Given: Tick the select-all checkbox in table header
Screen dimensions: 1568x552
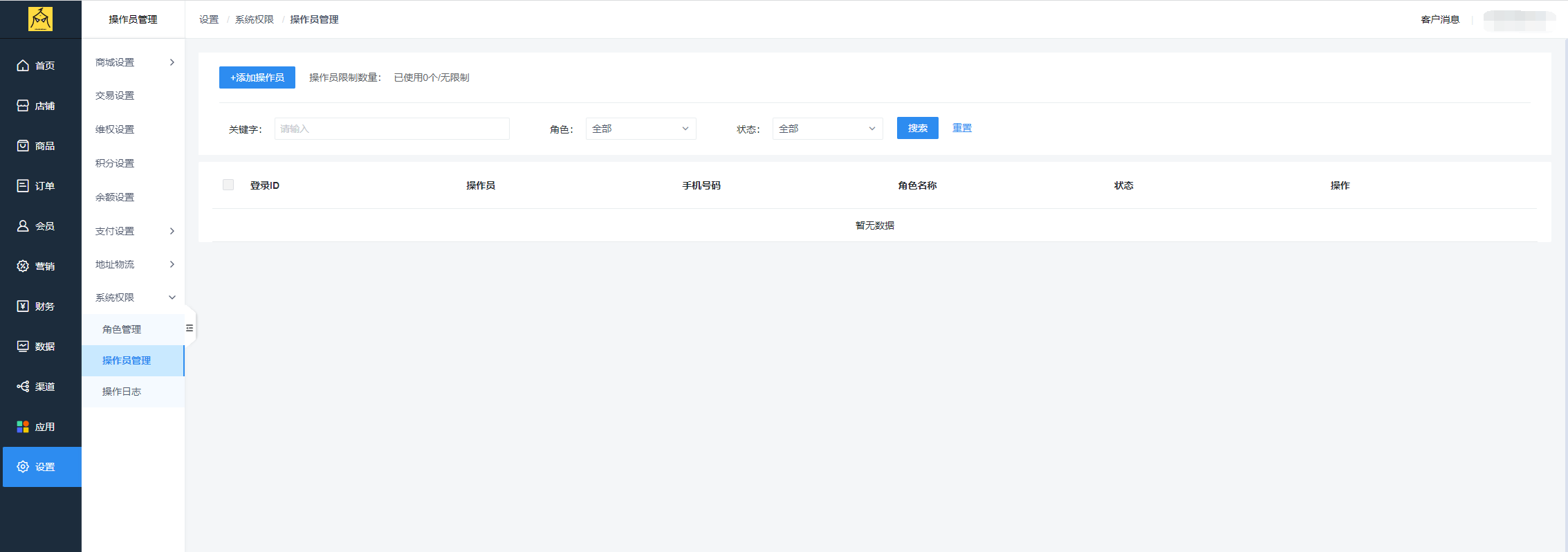Looking at the screenshot, I should (228, 185).
